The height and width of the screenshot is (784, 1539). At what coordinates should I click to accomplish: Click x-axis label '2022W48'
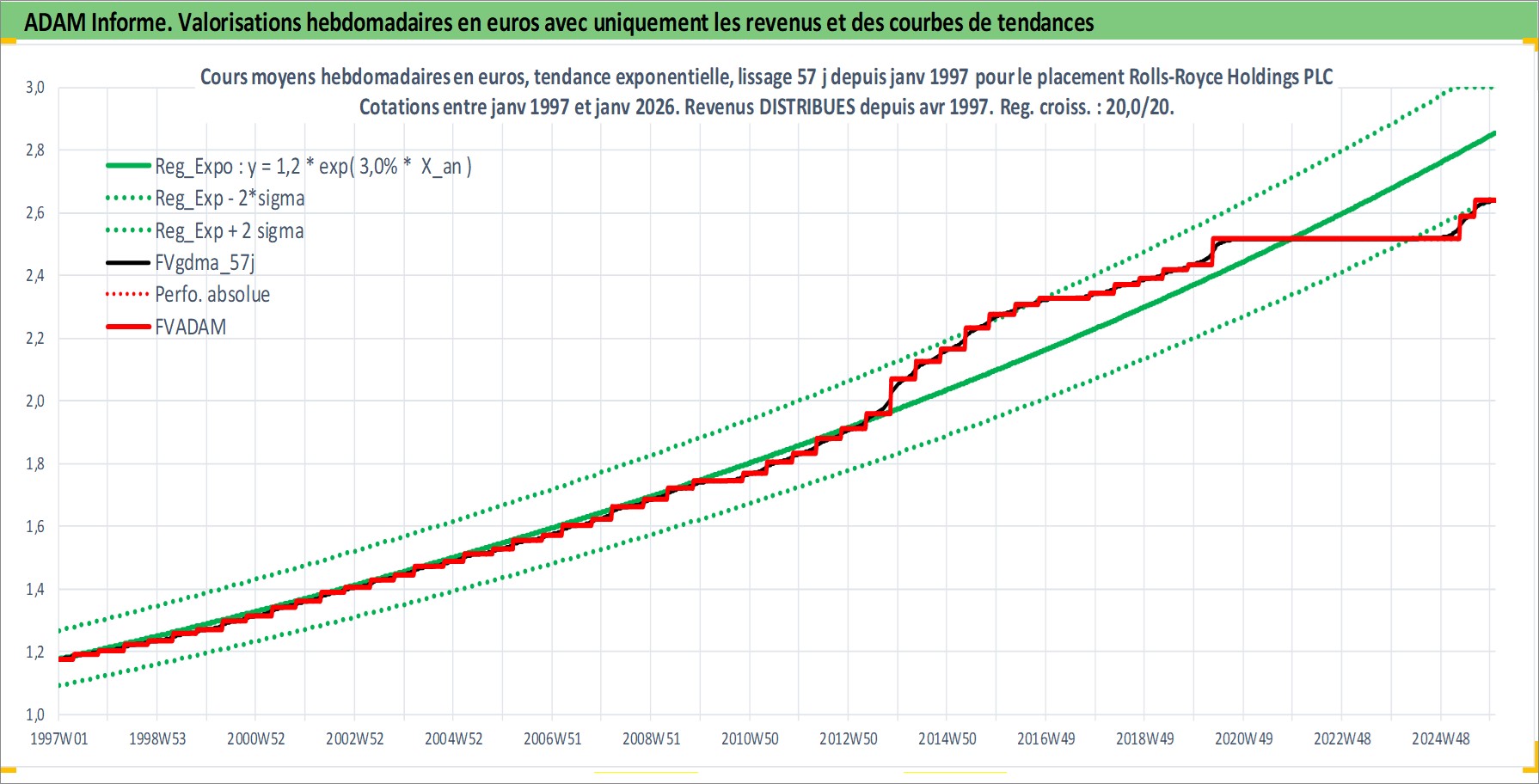(x=1342, y=739)
